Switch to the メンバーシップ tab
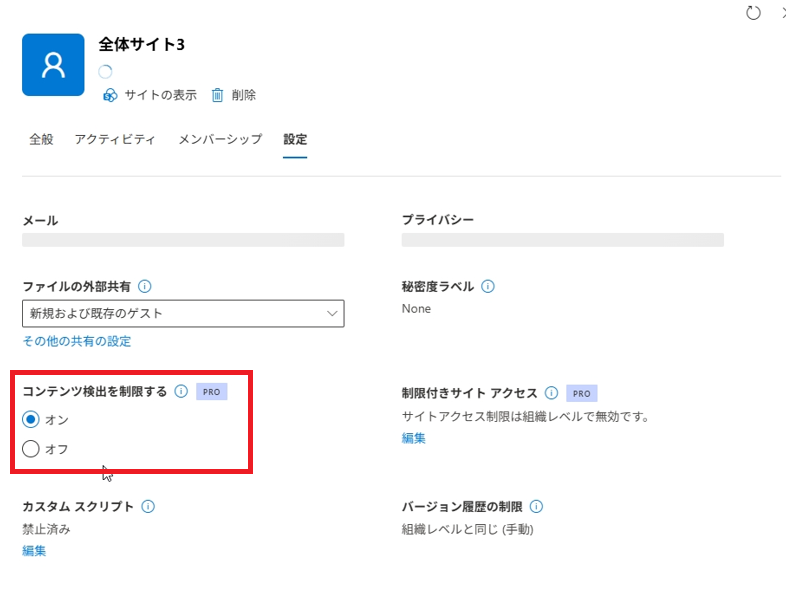The width and height of the screenshot is (786, 603). (221, 139)
